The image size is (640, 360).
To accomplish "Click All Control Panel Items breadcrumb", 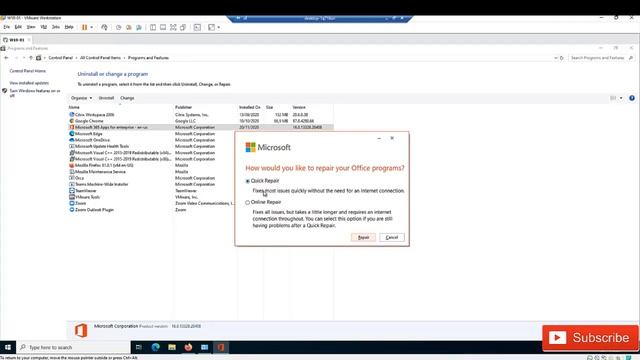I will click(100, 58).
